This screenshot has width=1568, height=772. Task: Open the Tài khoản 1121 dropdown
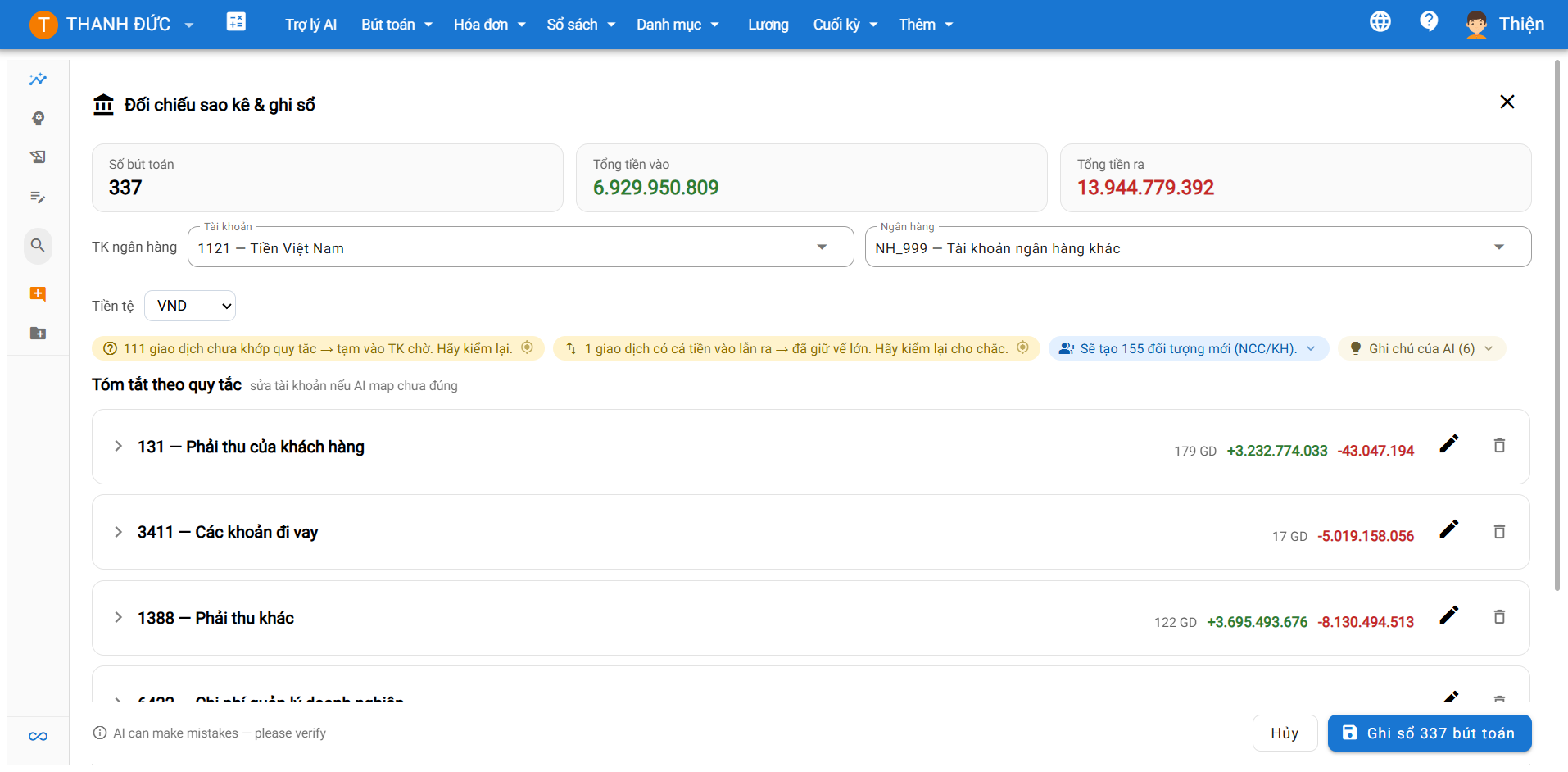(x=521, y=247)
